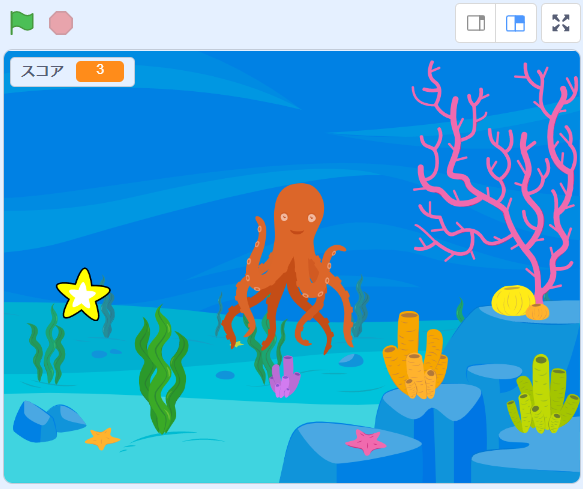Switch to large stage layout
Image resolution: width=583 pixels, height=489 pixels.
pos(515,23)
